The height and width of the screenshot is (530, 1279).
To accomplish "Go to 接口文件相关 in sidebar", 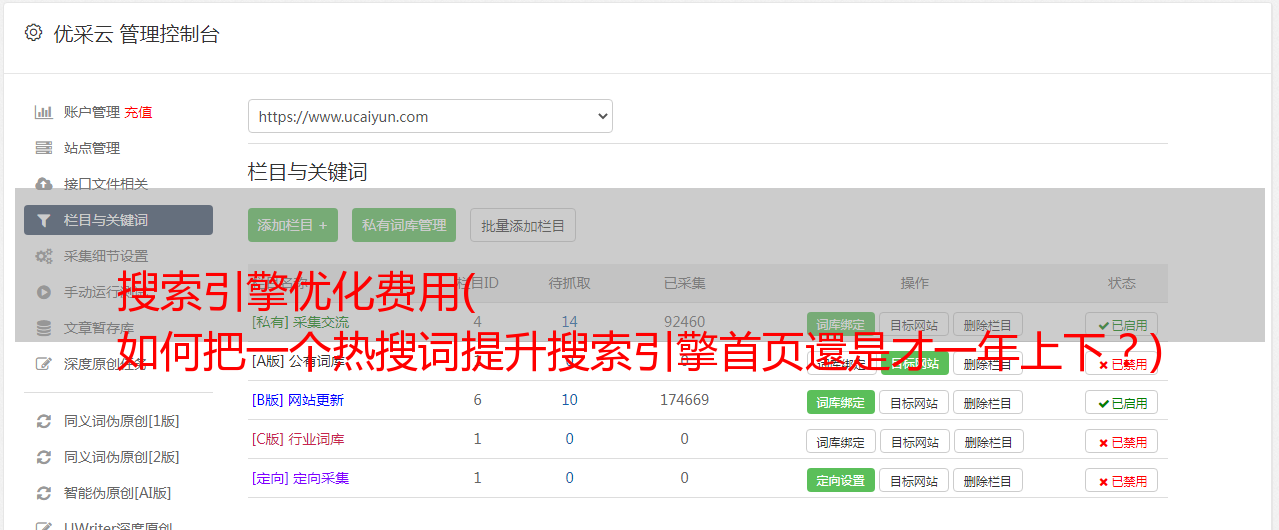I will [106, 184].
